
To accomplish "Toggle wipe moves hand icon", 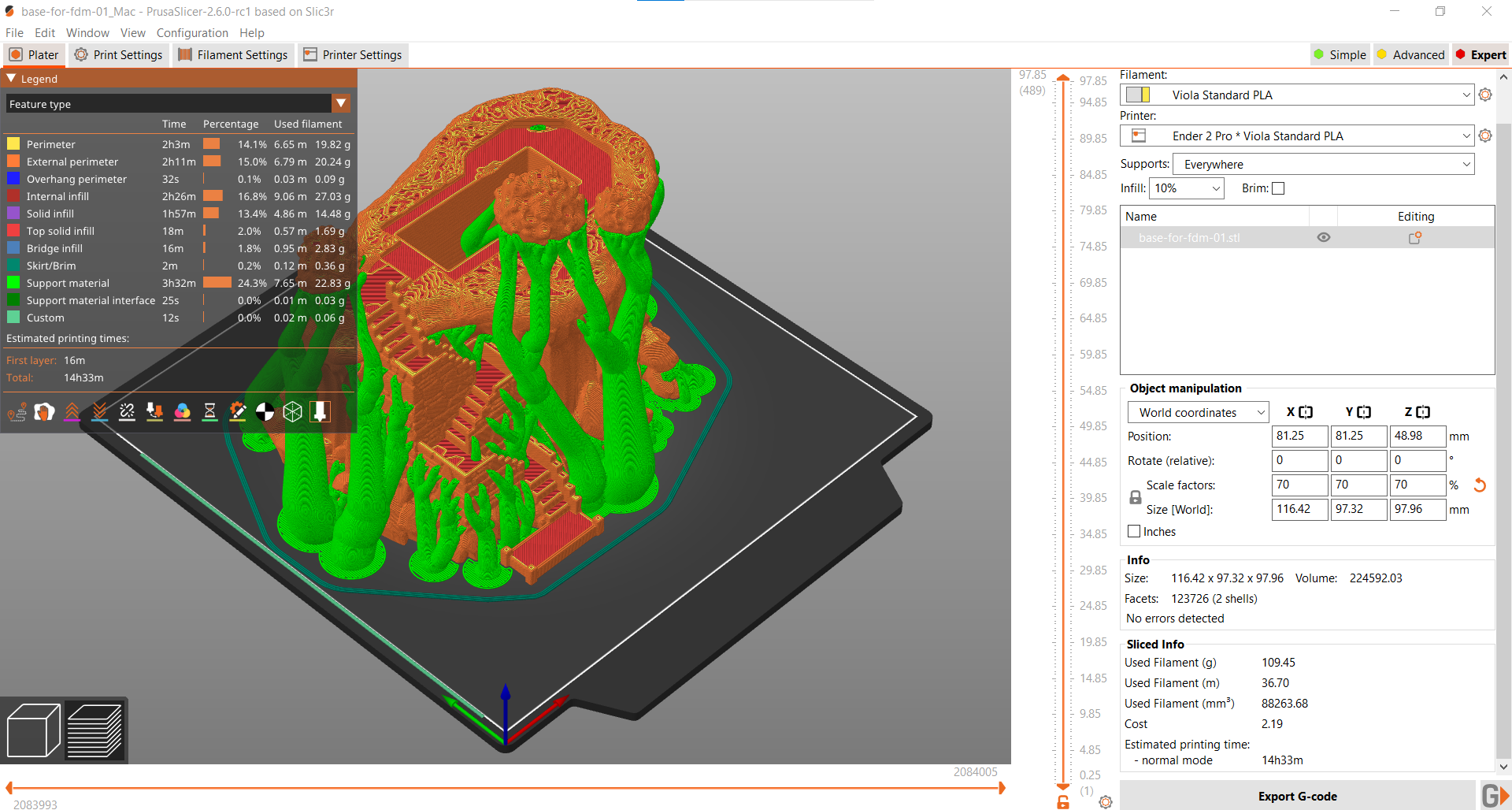I will 45,411.
